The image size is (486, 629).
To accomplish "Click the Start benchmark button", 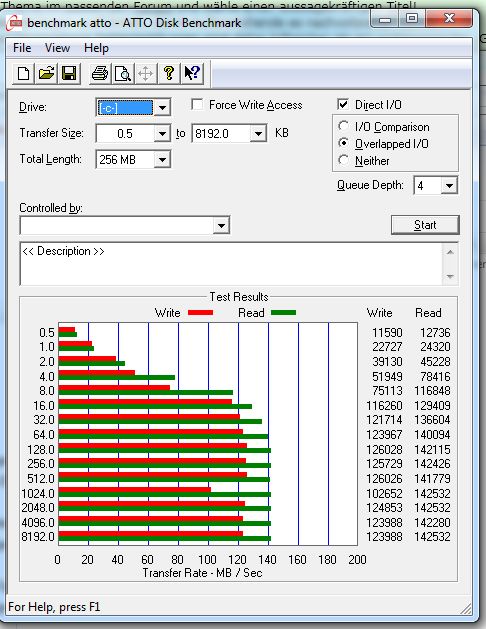I will pos(425,225).
